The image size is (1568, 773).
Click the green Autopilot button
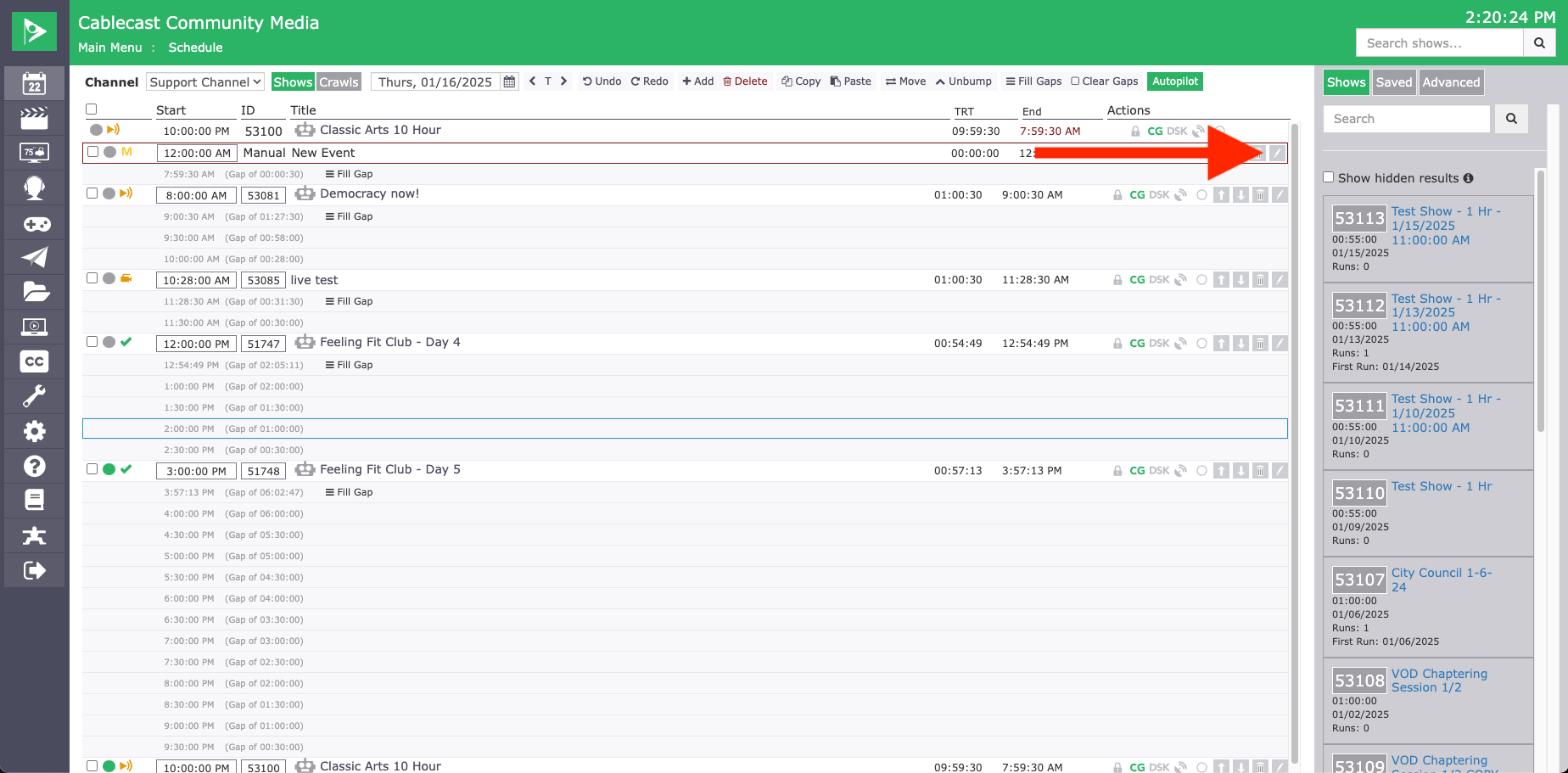coord(1175,81)
